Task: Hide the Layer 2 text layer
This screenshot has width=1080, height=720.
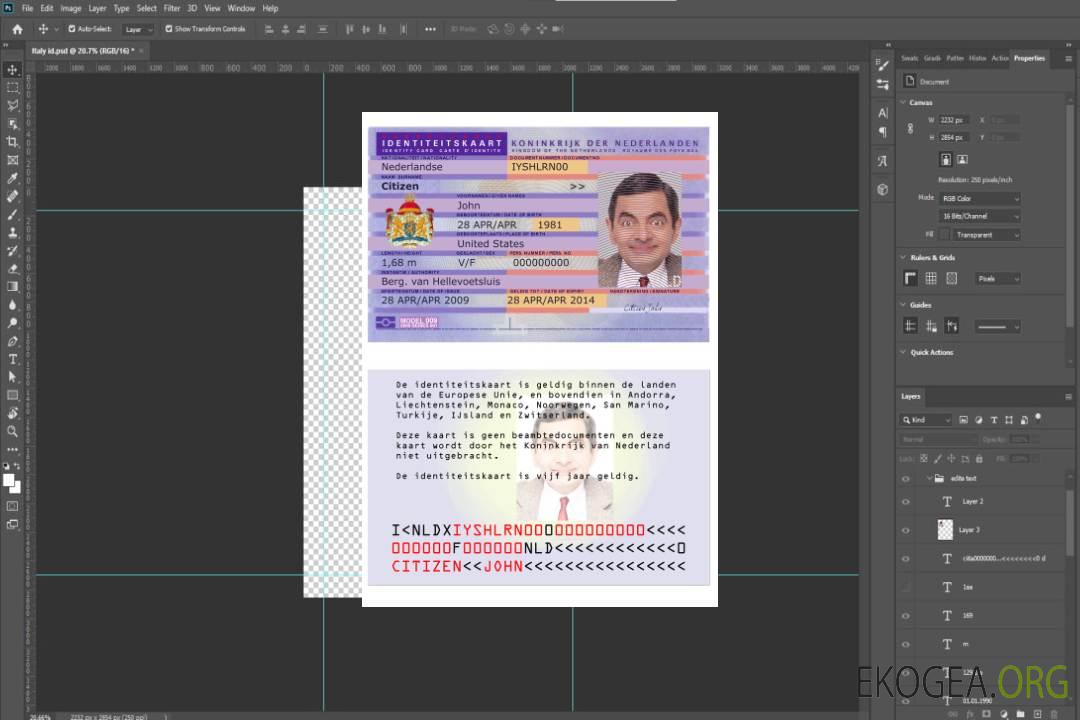Action: tap(906, 501)
